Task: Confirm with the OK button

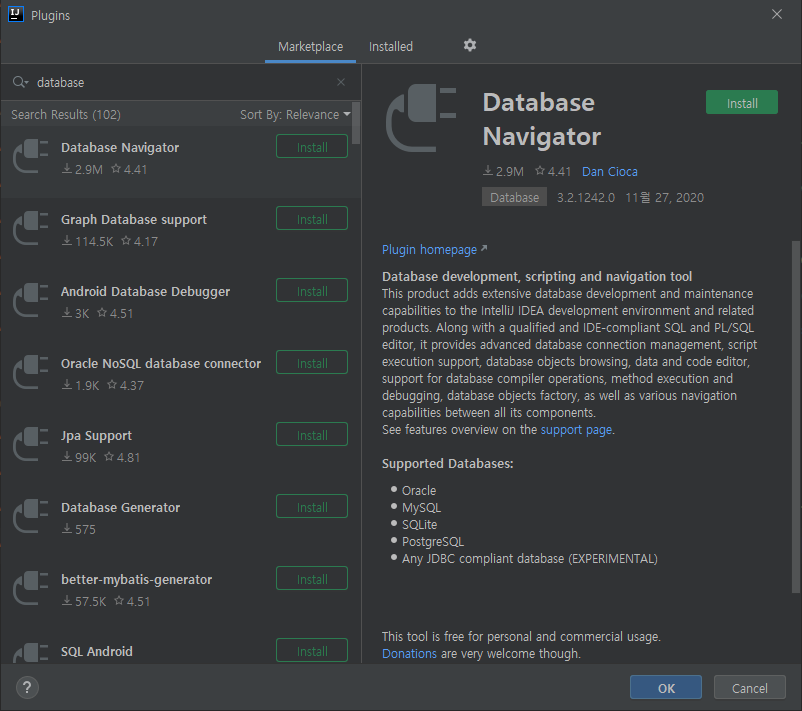Action: click(666, 688)
